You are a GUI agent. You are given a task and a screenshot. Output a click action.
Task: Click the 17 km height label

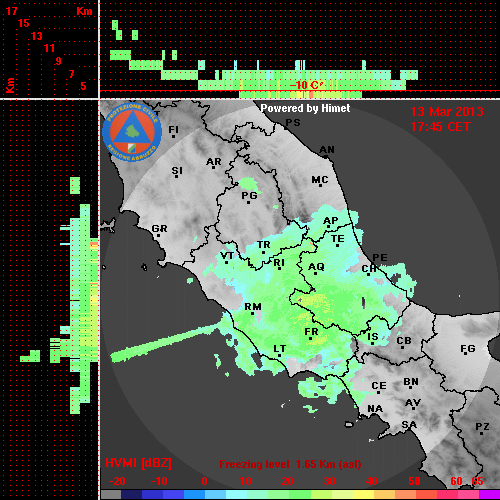click(11, 11)
